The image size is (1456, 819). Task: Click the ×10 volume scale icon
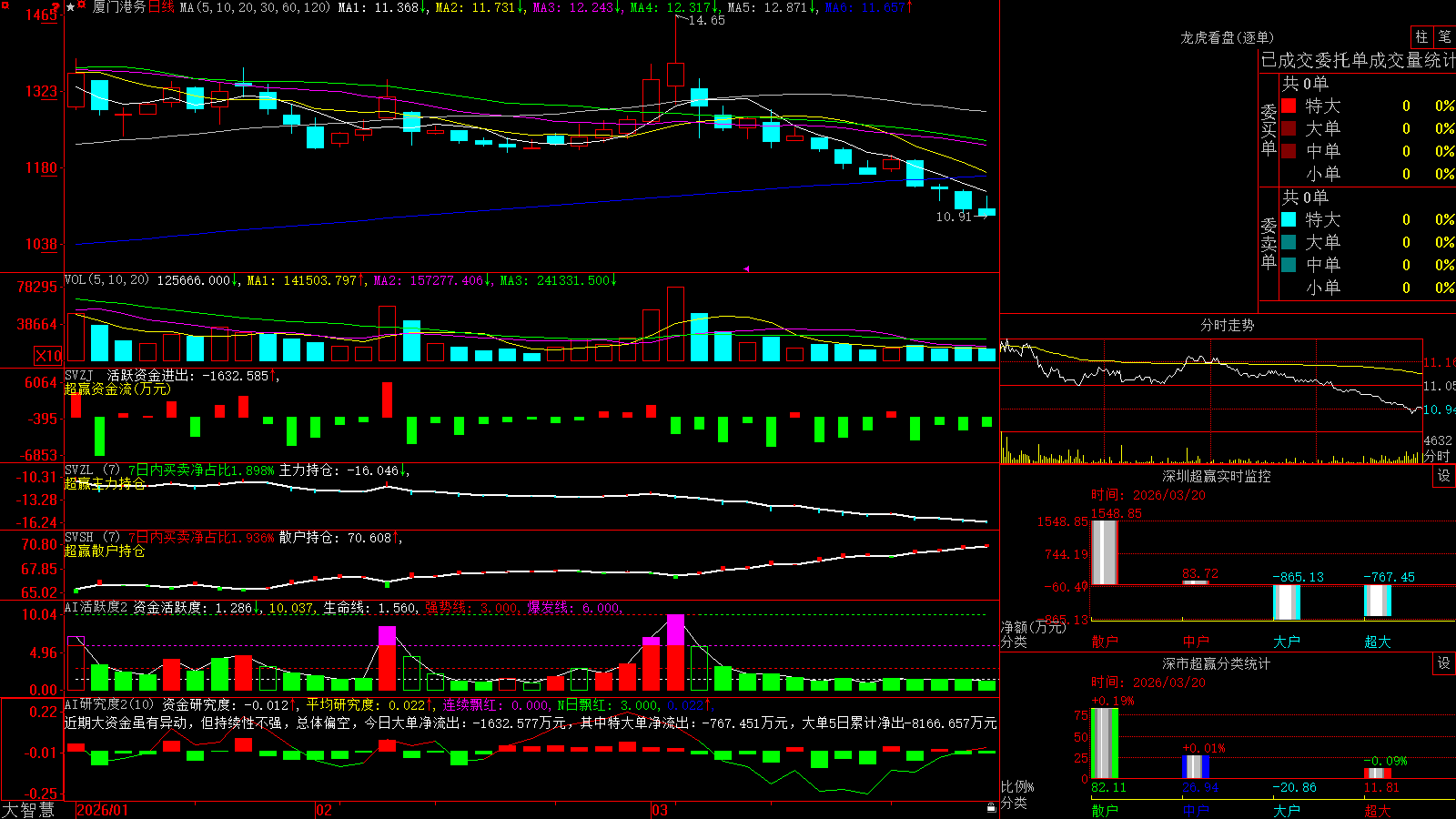click(x=48, y=356)
